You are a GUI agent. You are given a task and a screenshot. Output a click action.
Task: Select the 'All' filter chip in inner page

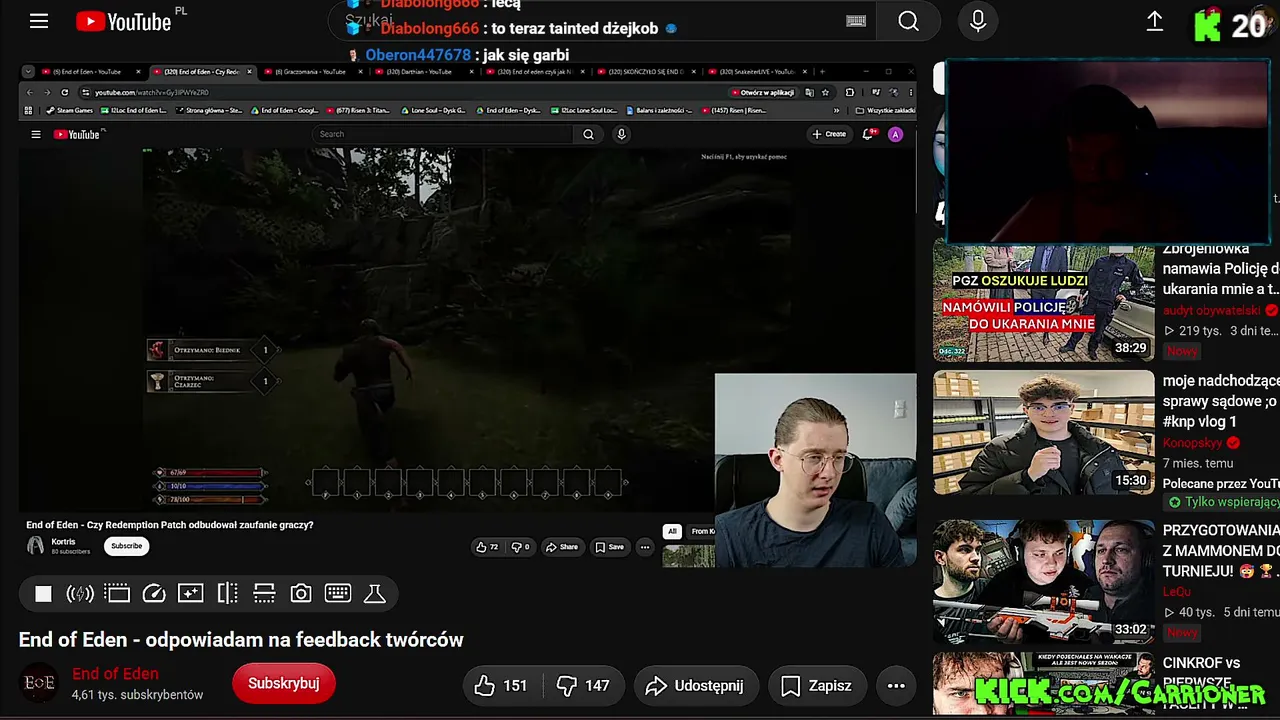[x=673, y=531]
